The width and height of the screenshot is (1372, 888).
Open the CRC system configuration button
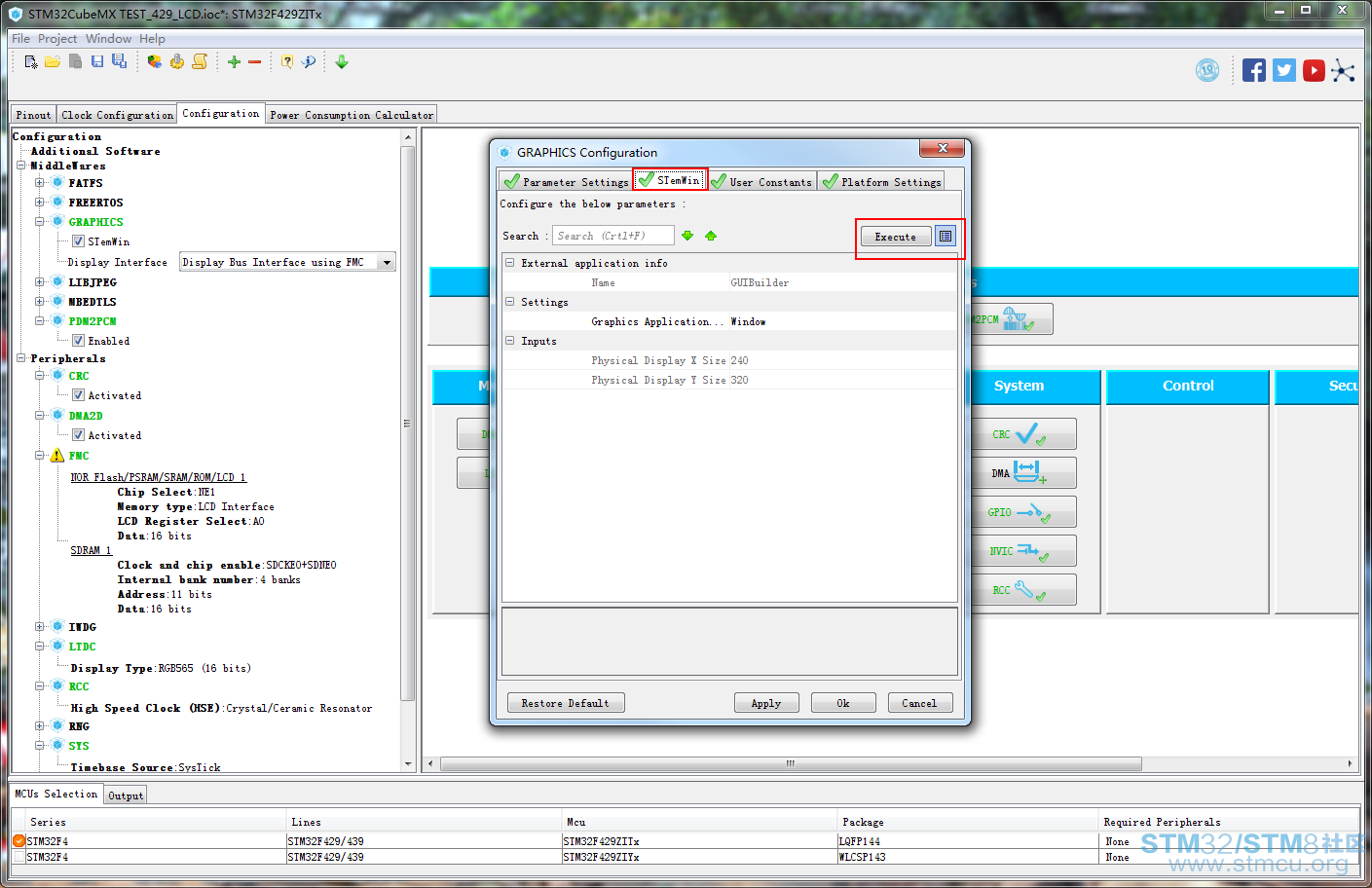[x=1022, y=434]
